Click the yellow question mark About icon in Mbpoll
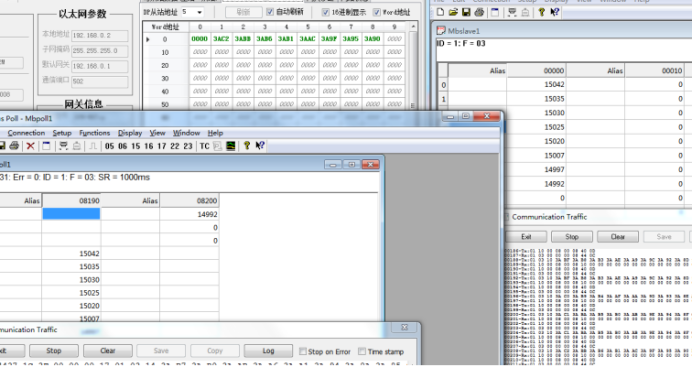Viewport: 692px width, 367px height. [247, 146]
